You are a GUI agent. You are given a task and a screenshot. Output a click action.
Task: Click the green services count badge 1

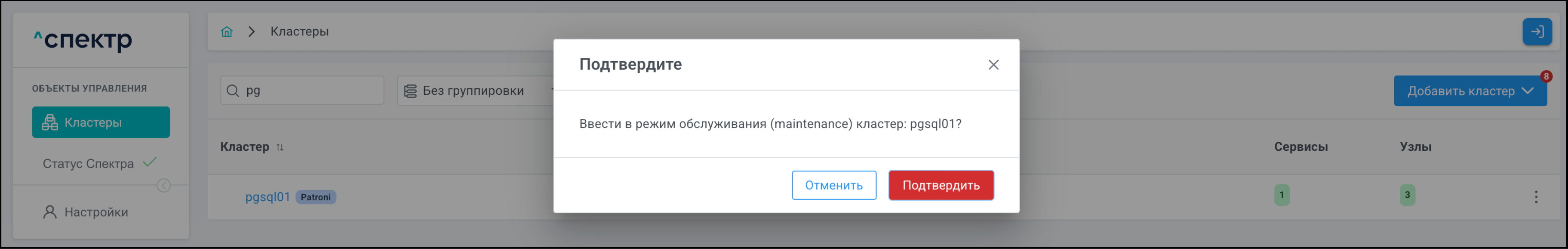tap(1281, 195)
